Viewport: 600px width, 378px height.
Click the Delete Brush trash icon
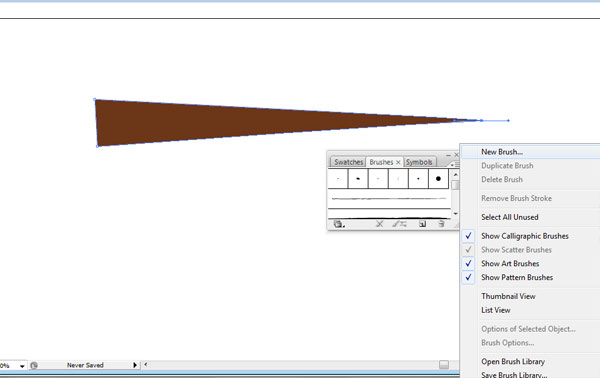(x=441, y=224)
